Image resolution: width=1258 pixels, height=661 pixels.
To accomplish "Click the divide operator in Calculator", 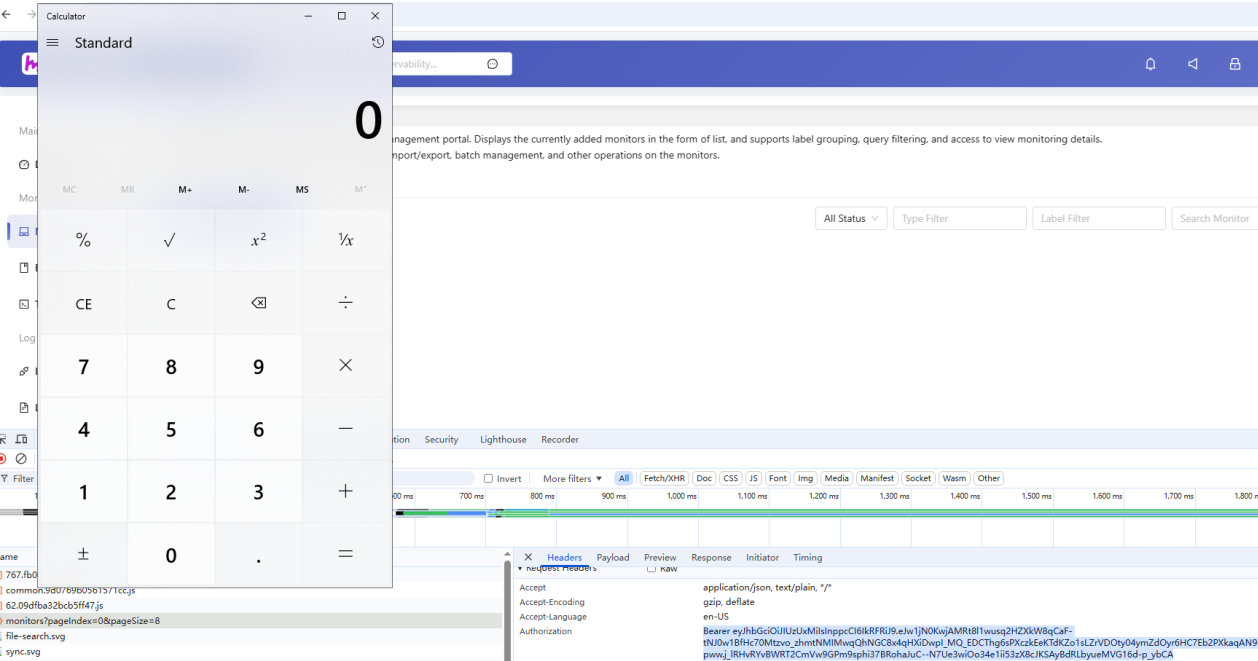I will click(346, 303).
